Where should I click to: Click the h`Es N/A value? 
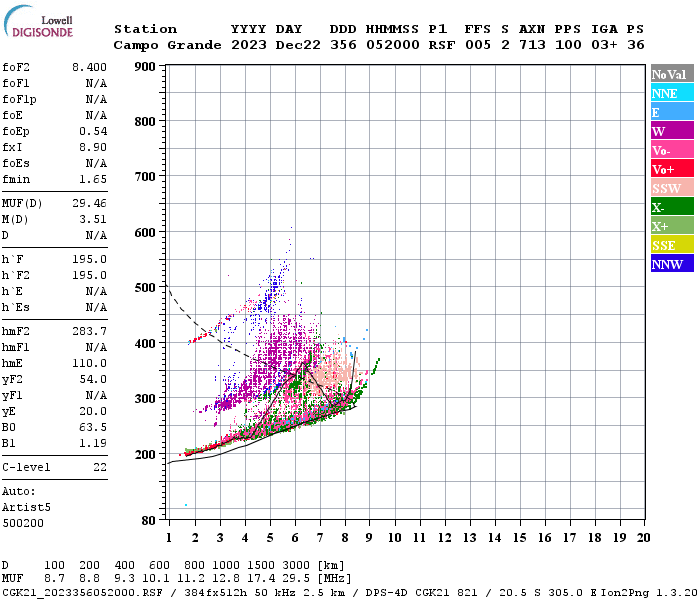coord(96,308)
